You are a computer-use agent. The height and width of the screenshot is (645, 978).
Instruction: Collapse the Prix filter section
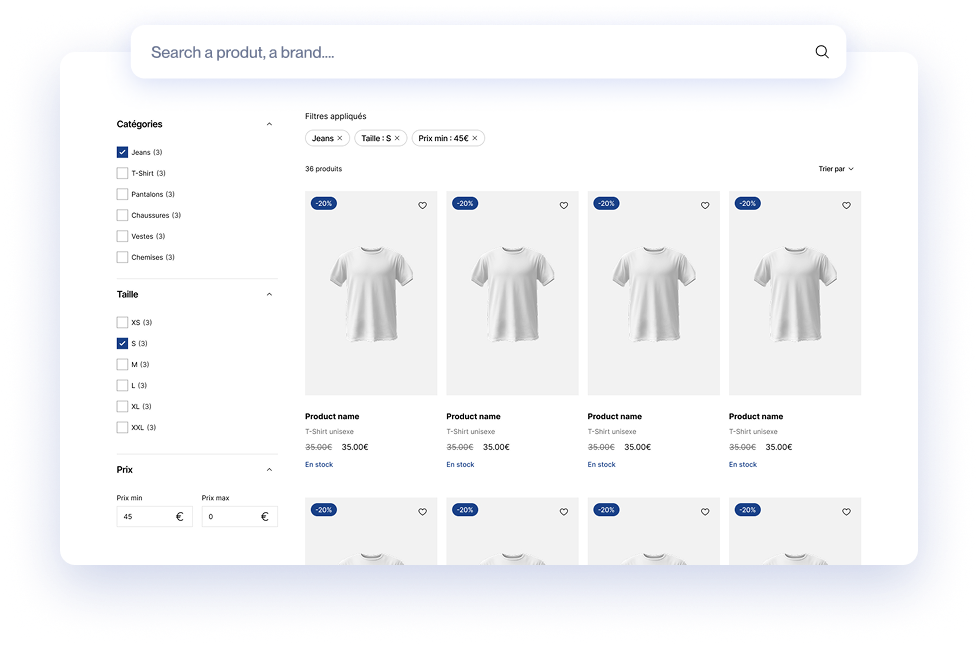269,470
